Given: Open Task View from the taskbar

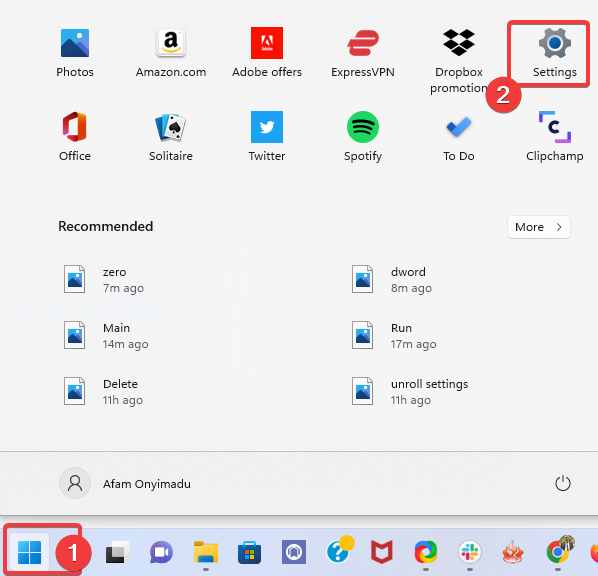Looking at the screenshot, I should click(117, 552).
